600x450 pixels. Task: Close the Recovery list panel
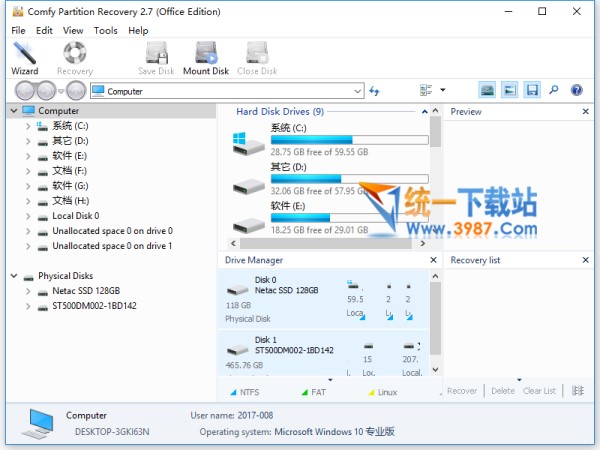(585, 260)
